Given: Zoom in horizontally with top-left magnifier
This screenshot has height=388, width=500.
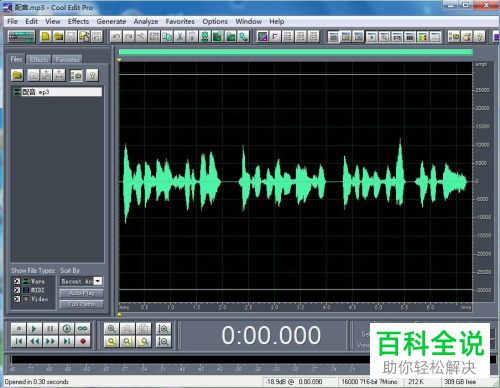Looking at the screenshot, I should coord(111,329).
